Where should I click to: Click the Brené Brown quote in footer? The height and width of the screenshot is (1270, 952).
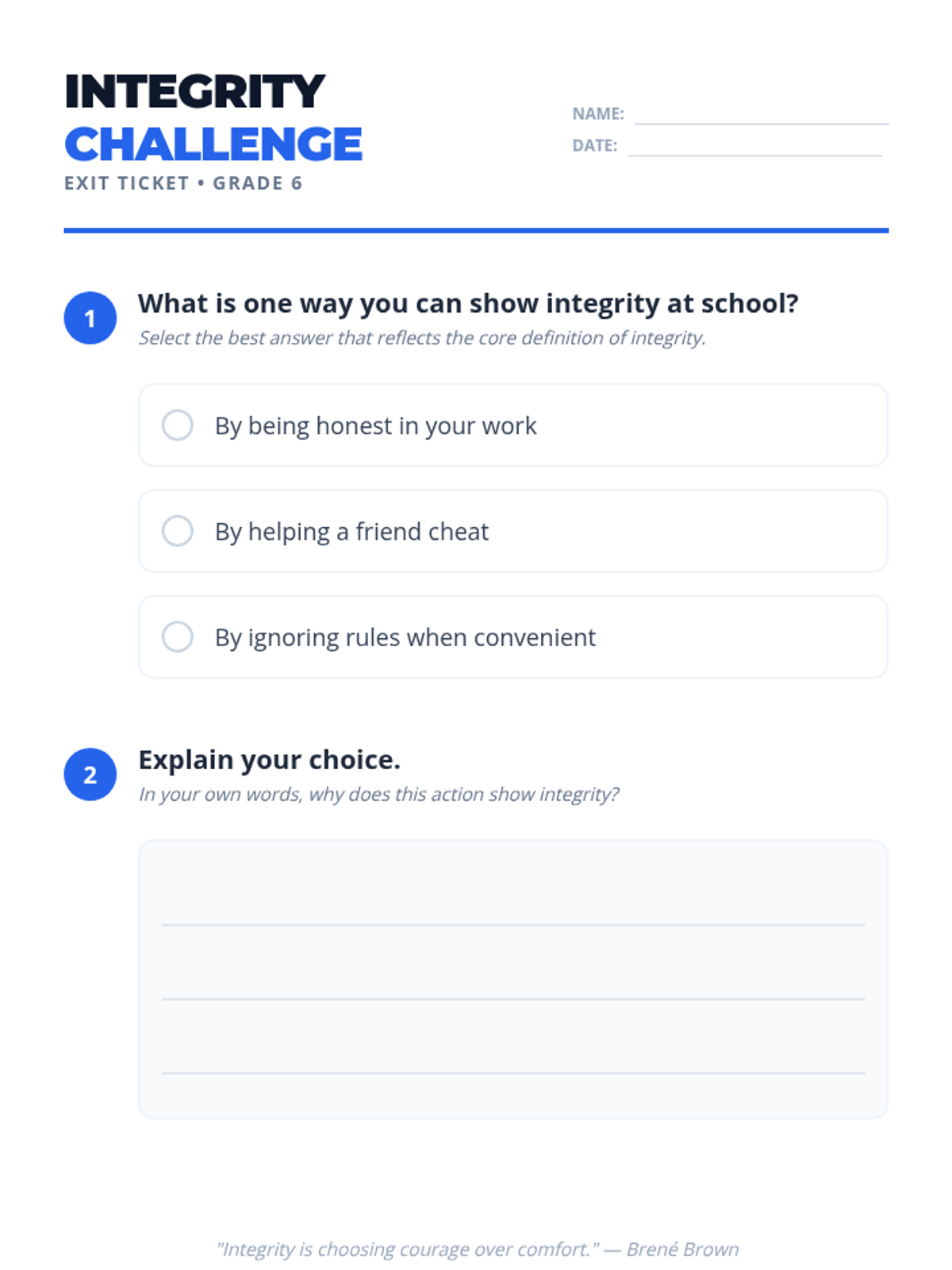[x=478, y=1249]
